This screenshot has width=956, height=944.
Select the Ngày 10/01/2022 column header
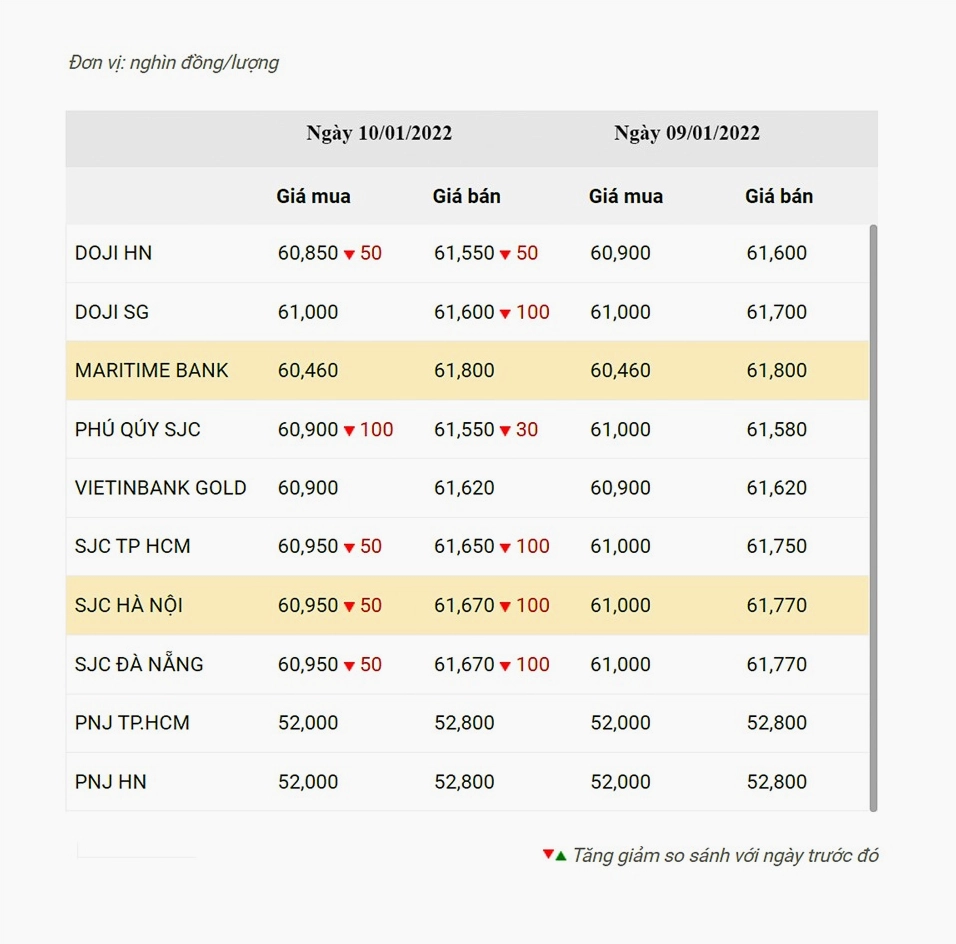coord(379,133)
